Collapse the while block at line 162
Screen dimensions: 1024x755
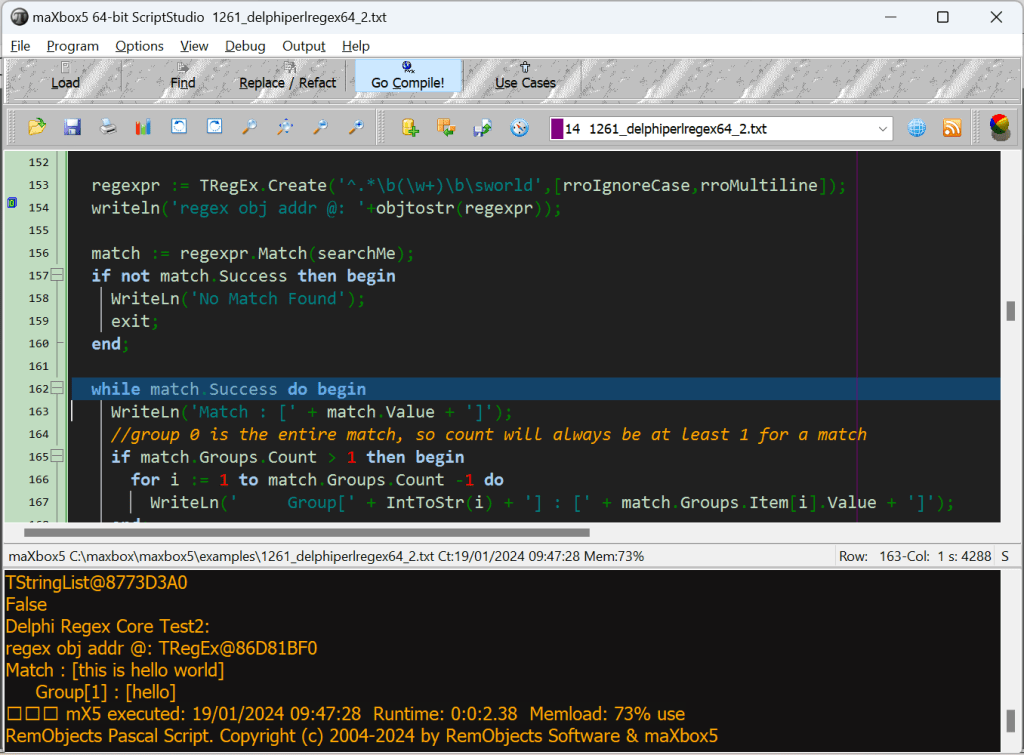(x=58, y=389)
